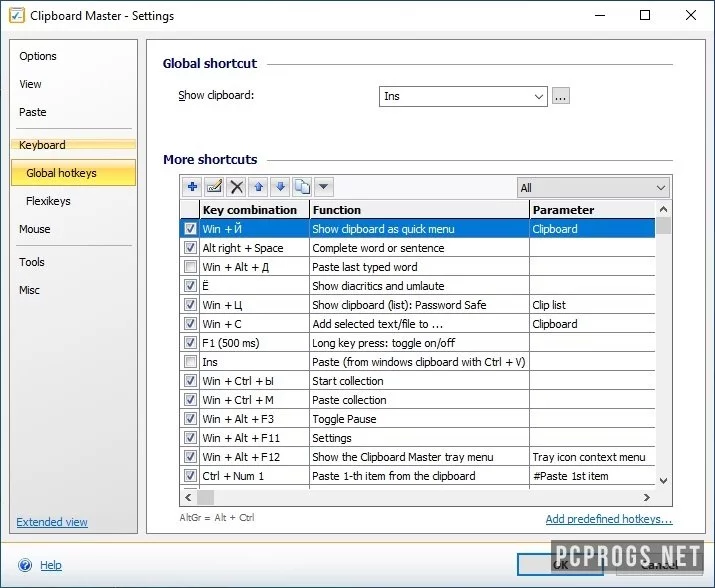Duplicate the selected hotkey with the copy icon
This screenshot has width=715, height=588.
pyautogui.click(x=302, y=187)
